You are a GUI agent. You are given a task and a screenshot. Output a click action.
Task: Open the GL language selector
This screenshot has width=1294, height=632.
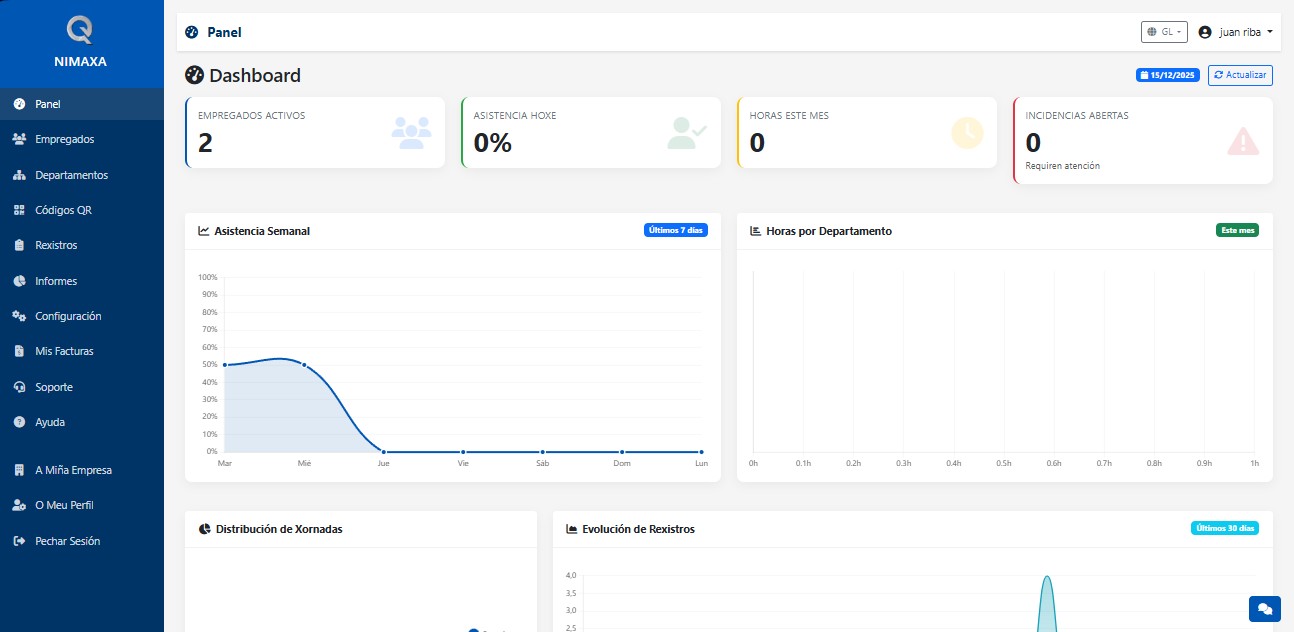pos(1163,31)
